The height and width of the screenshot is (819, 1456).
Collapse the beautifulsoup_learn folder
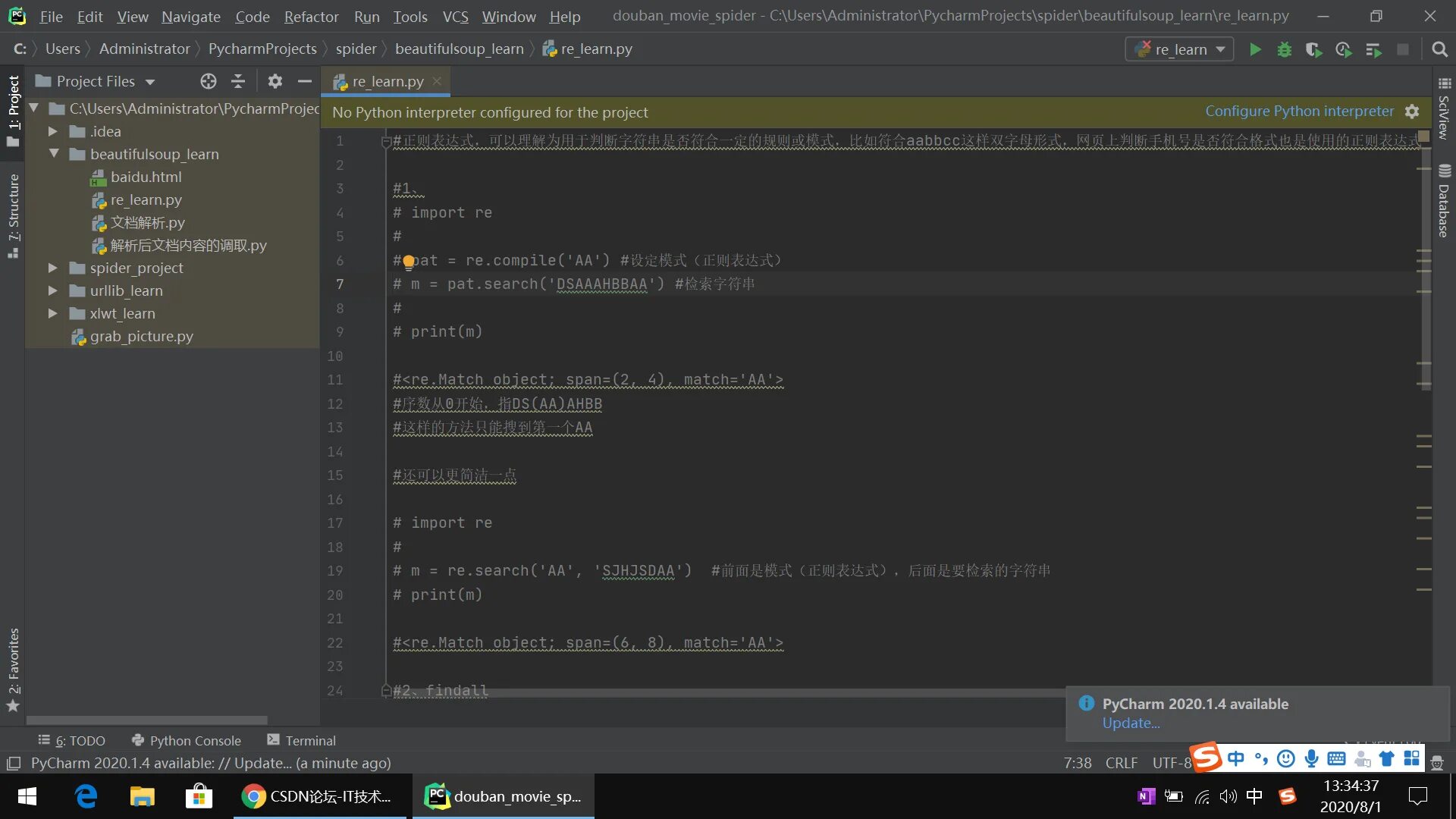click(53, 154)
